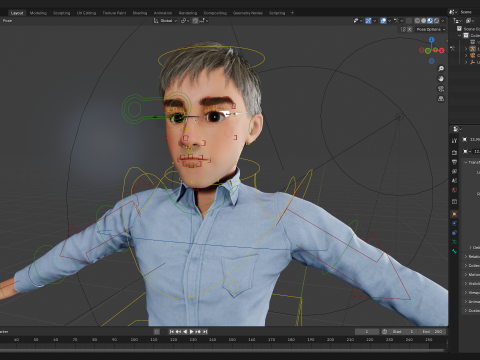The width and height of the screenshot is (480, 360).
Task: Select wireframe viewport shading
Action: [x=417, y=21]
